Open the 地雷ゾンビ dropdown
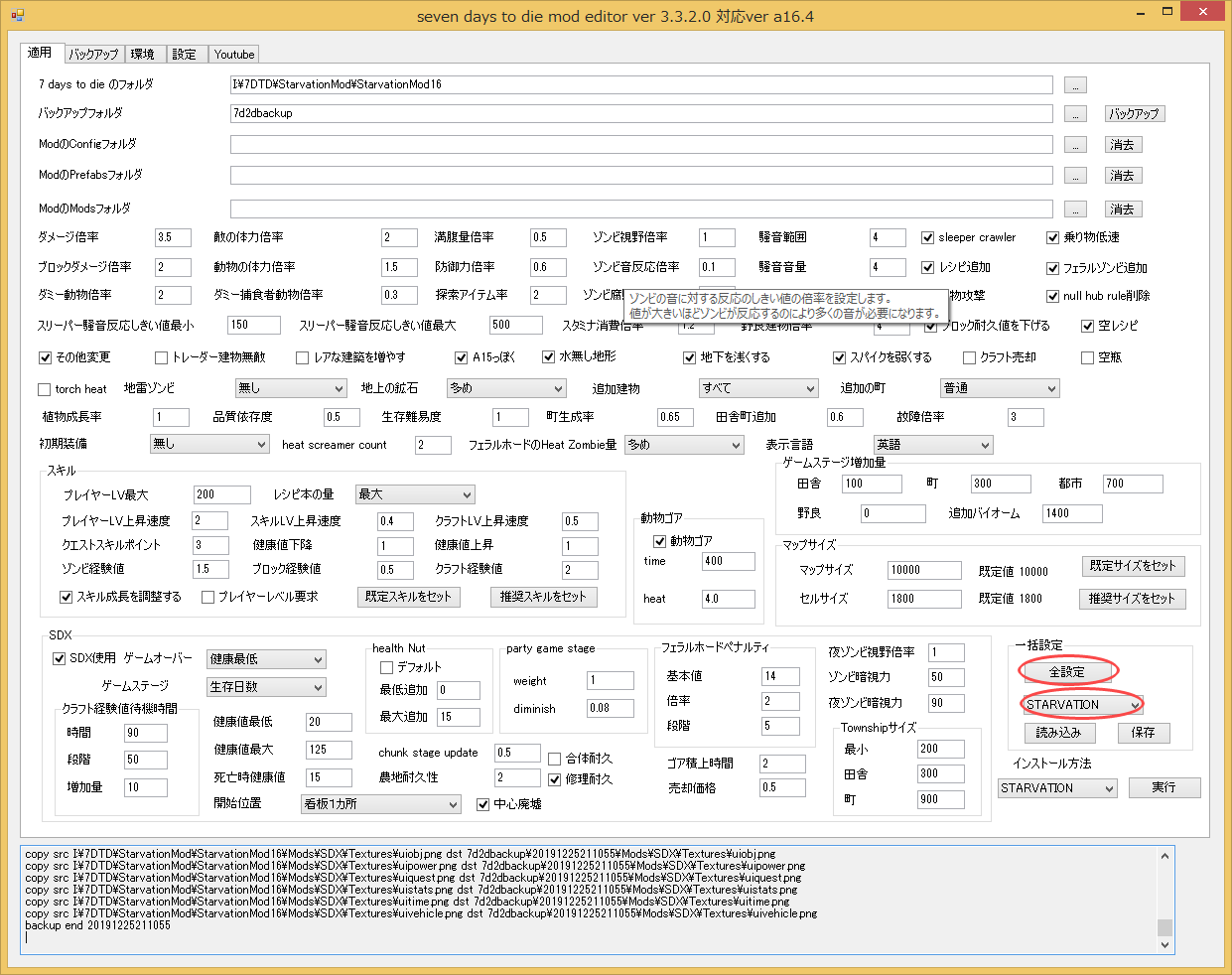Image resolution: width=1232 pixels, height=975 pixels. [291, 388]
